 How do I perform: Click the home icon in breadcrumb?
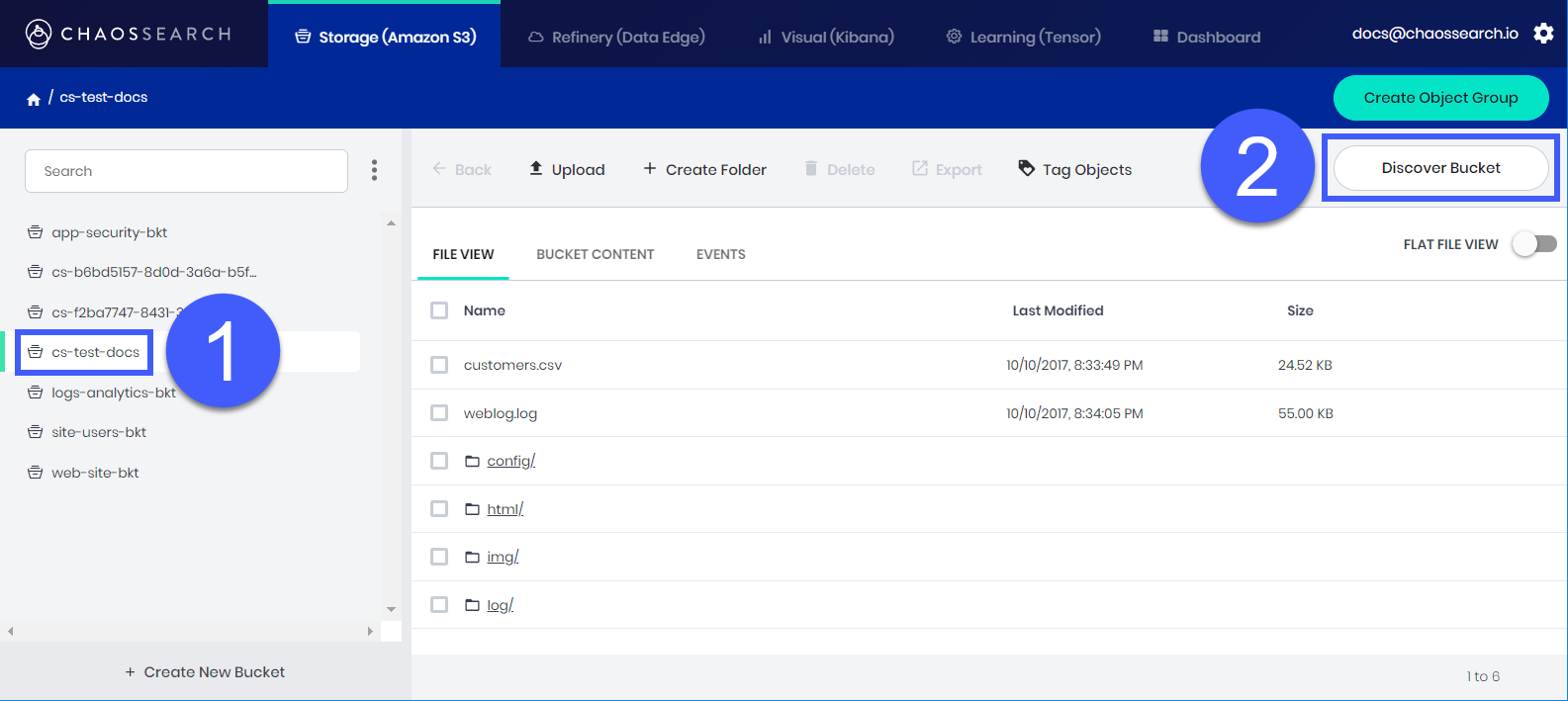[x=34, y=99]
